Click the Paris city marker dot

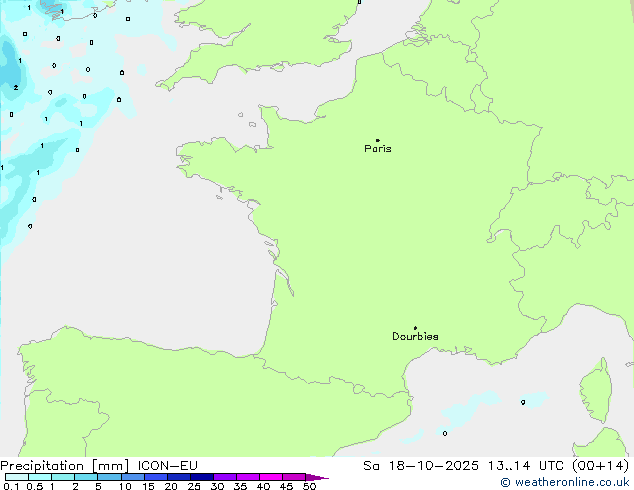tap(377, 140)
